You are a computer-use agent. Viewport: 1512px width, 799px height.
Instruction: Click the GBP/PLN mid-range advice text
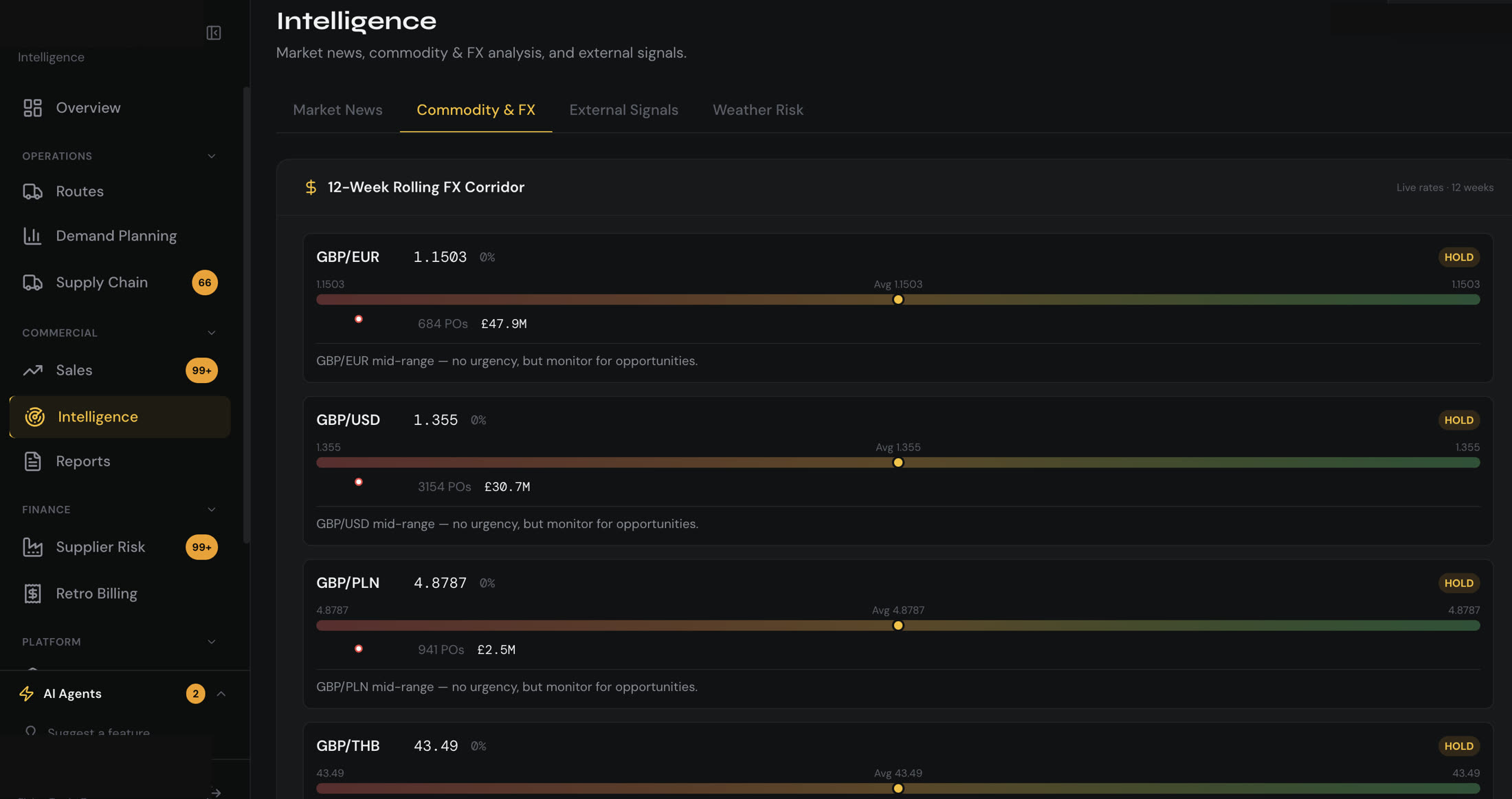click(x=507, y=687)
